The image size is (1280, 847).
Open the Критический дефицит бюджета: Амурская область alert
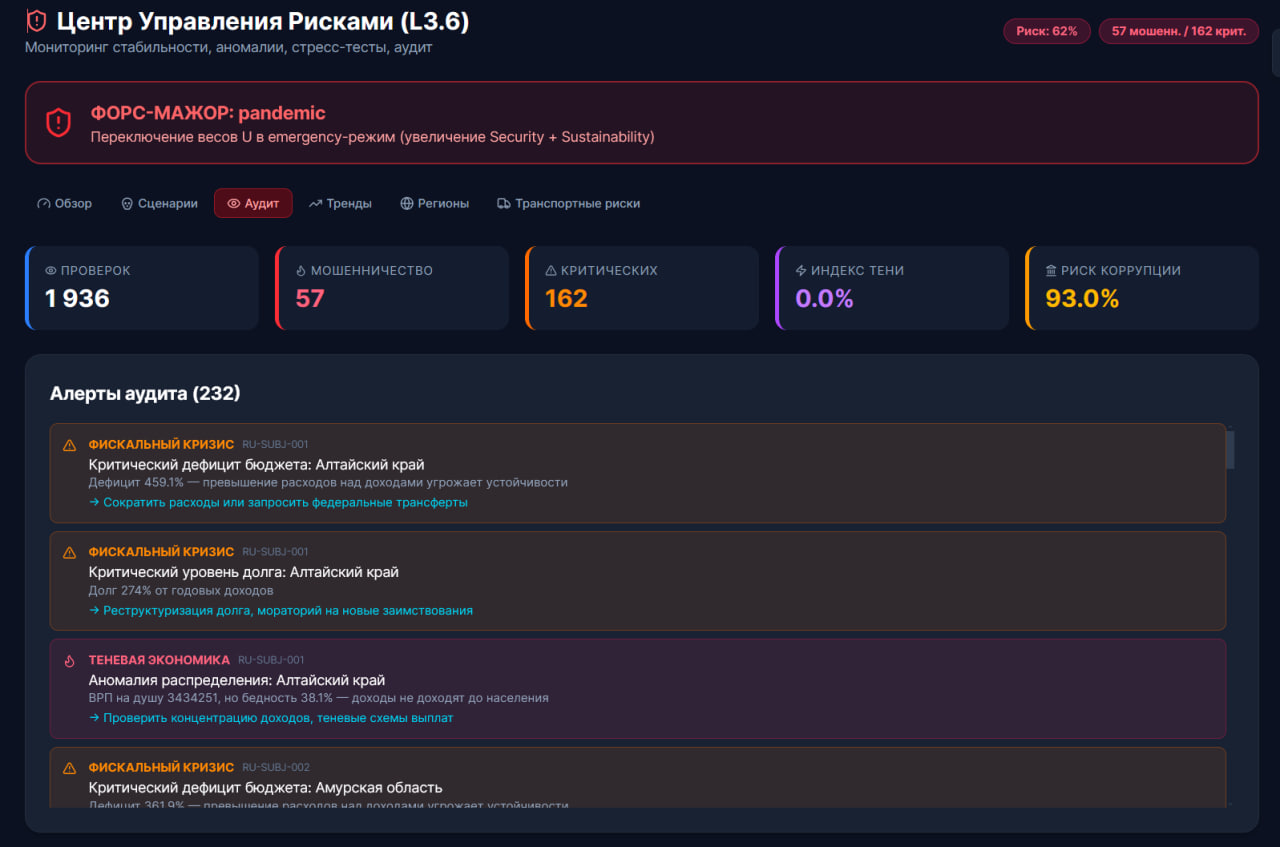[x=638, y=777]
